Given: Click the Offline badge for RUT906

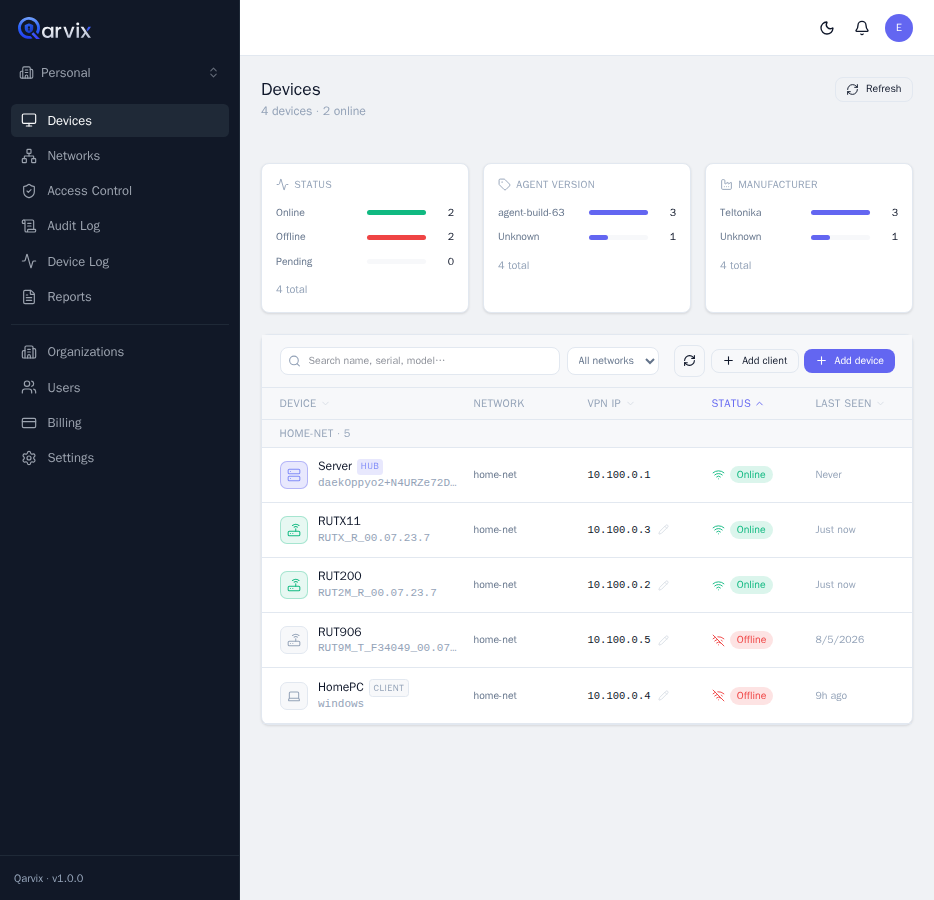Looking at the screenshot, I should point(751,640).
